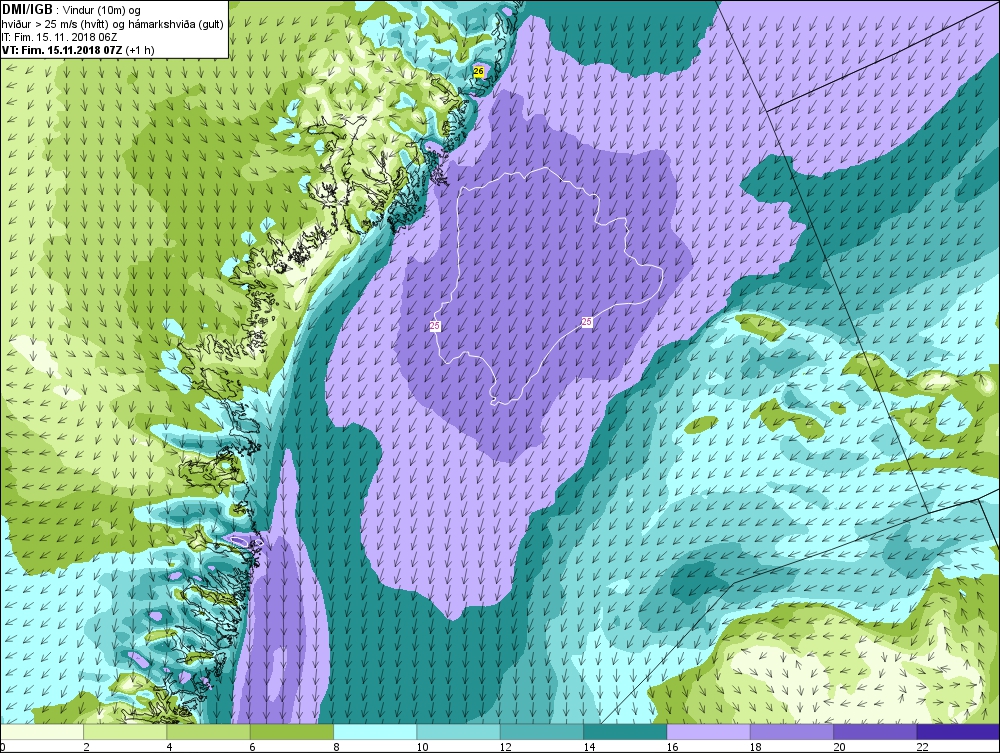Click the legend scale value 8

click(x=336, y=747)
